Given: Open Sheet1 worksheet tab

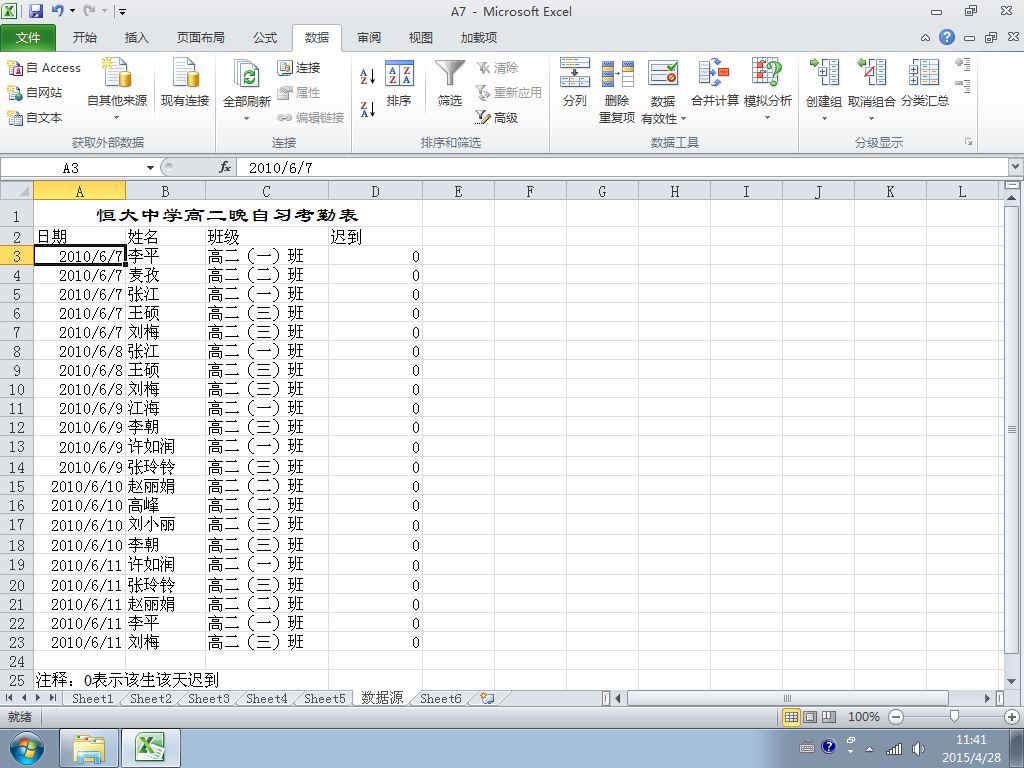Looking at the screenshot, I should 92,698.
